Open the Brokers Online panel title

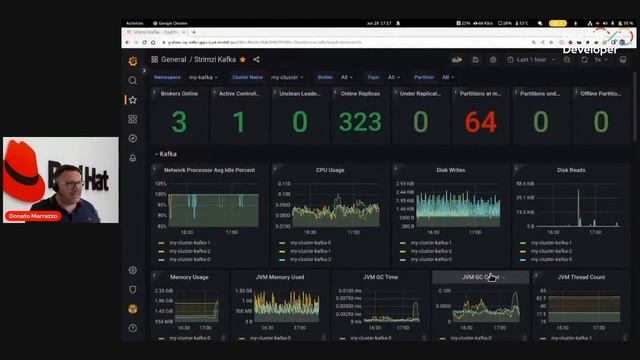click(179, 93)
